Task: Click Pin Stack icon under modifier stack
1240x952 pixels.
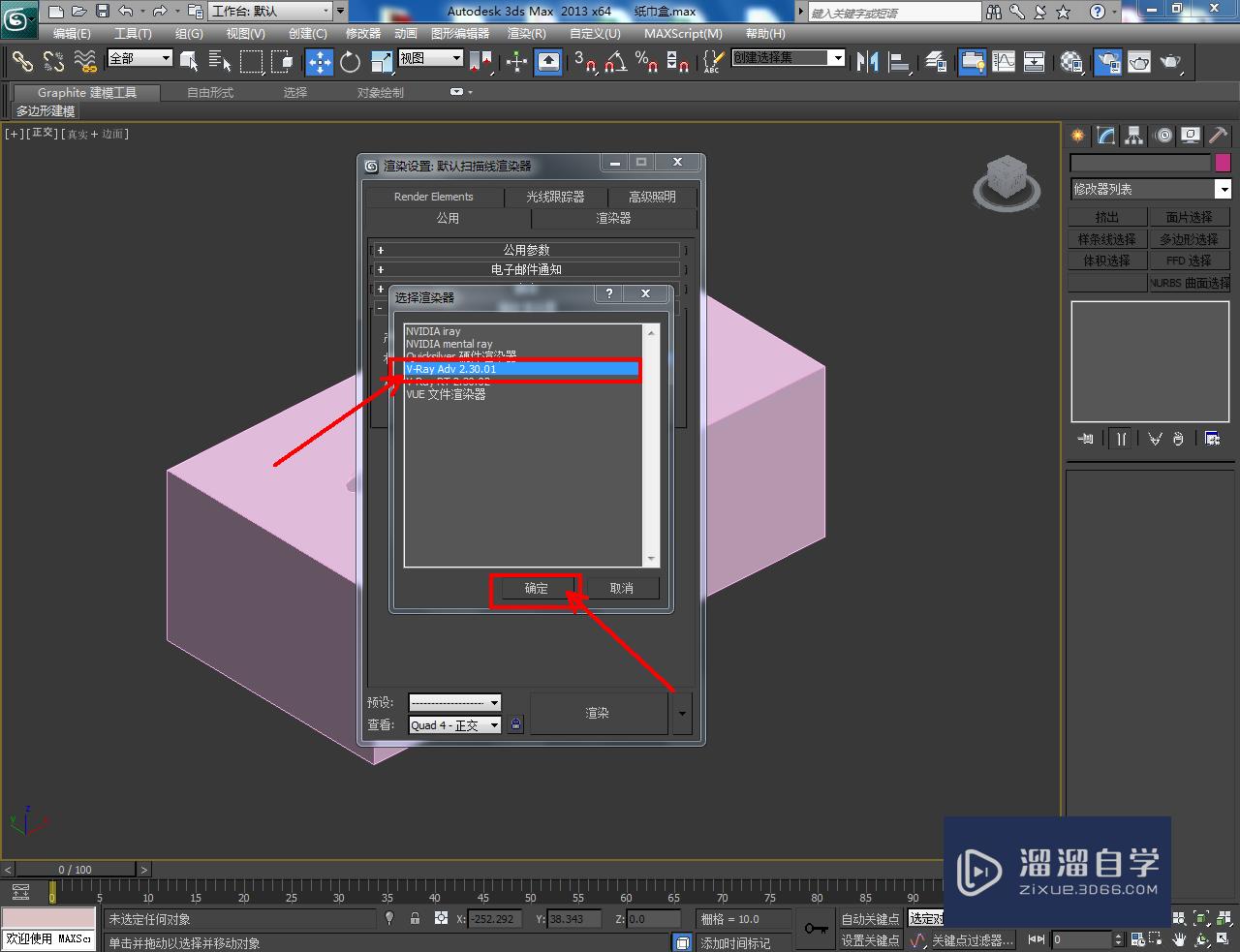Action: click(x=1085, y=439)
